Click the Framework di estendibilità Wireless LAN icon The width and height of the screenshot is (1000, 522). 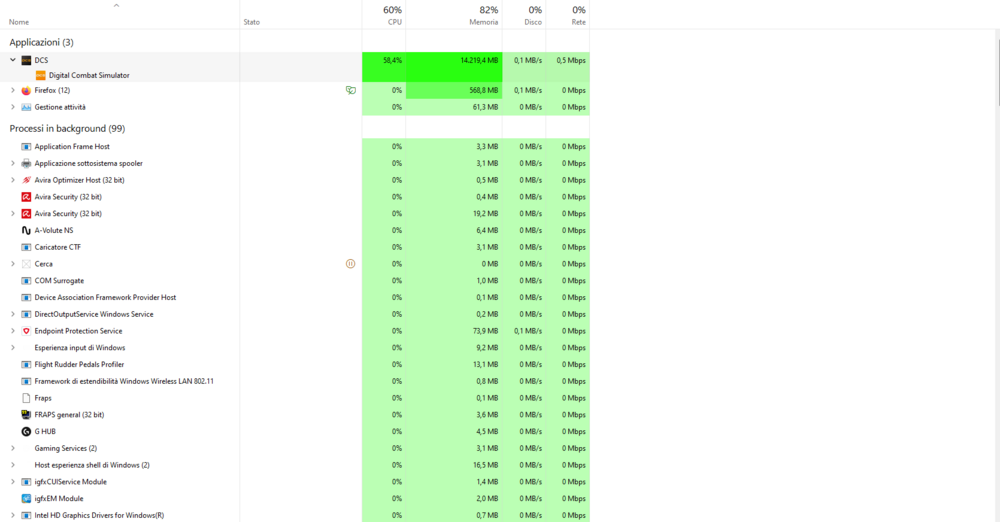coord(26,381)
